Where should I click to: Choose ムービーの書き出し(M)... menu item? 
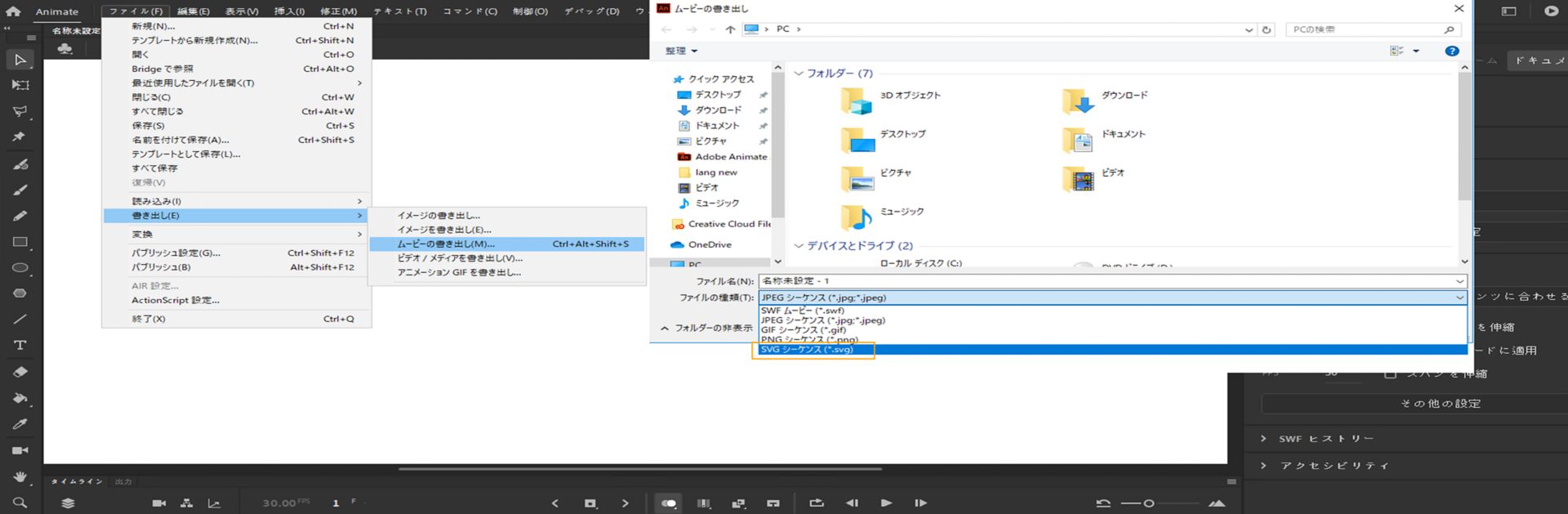pyautogui.click(x=506, y=244)
